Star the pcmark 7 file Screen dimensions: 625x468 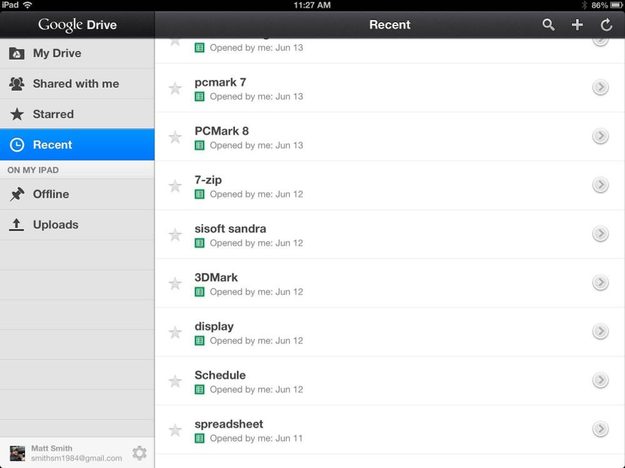[x=175, y=88]
